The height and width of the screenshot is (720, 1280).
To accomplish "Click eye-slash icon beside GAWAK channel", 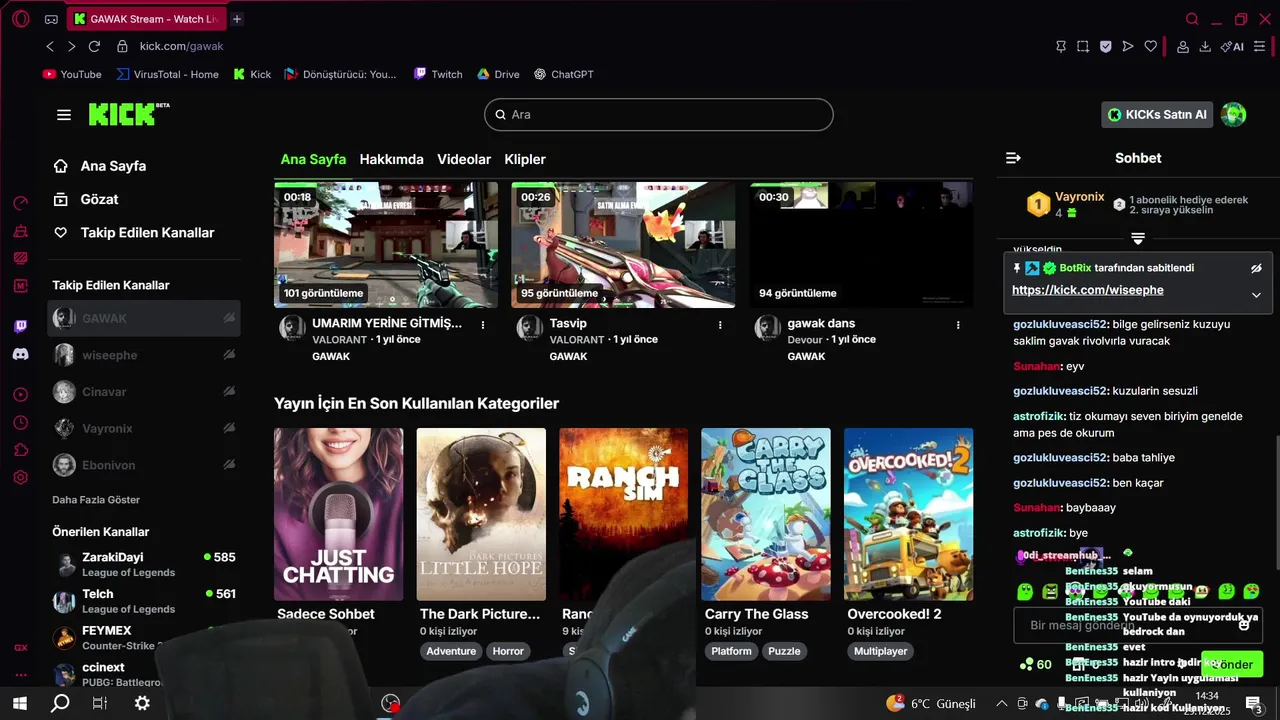I will (x=229, y=318).
